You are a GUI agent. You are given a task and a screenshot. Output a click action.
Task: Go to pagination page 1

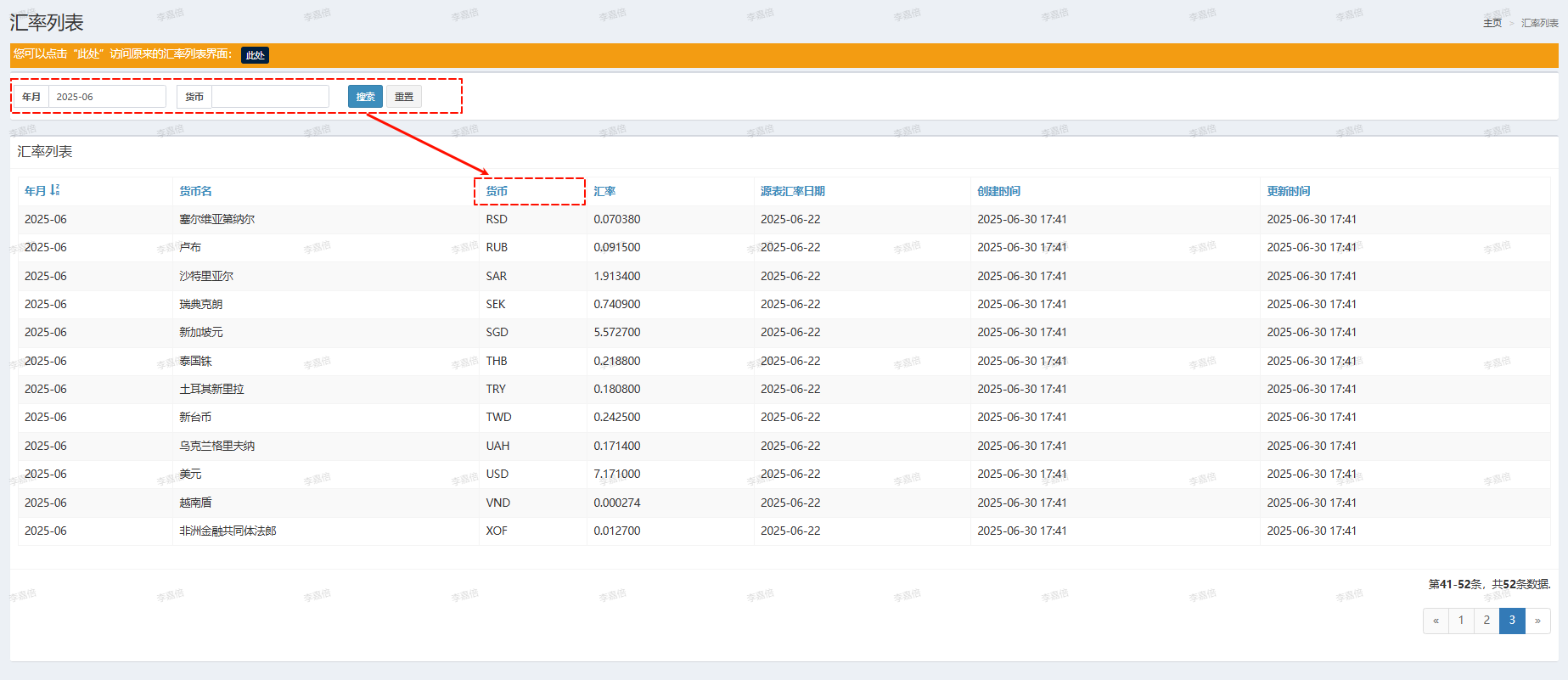pyautogui.click(x=1461, y=621)
